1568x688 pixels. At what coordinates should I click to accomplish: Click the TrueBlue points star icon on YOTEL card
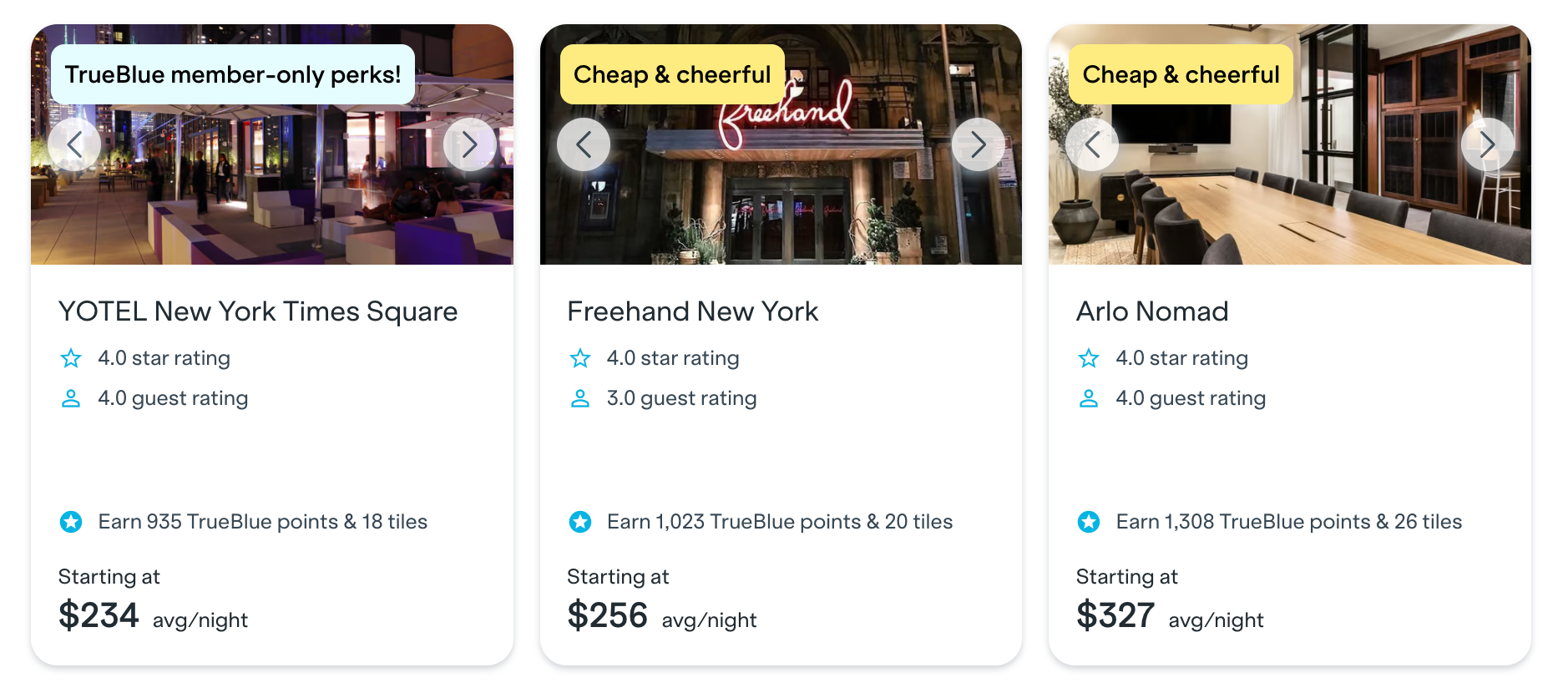click(72, 522)
